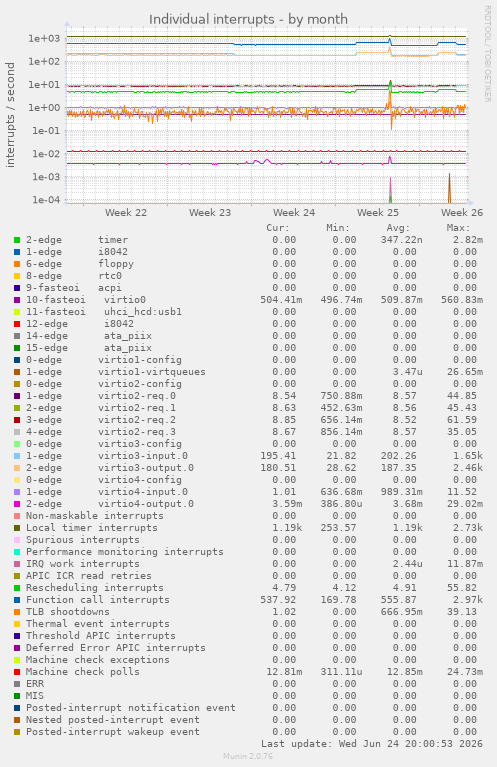Click the TLB shootdowns orange swatch
The height and width of the screenshot is (767, 497).
pyautogui.click(x=17, y=612)
